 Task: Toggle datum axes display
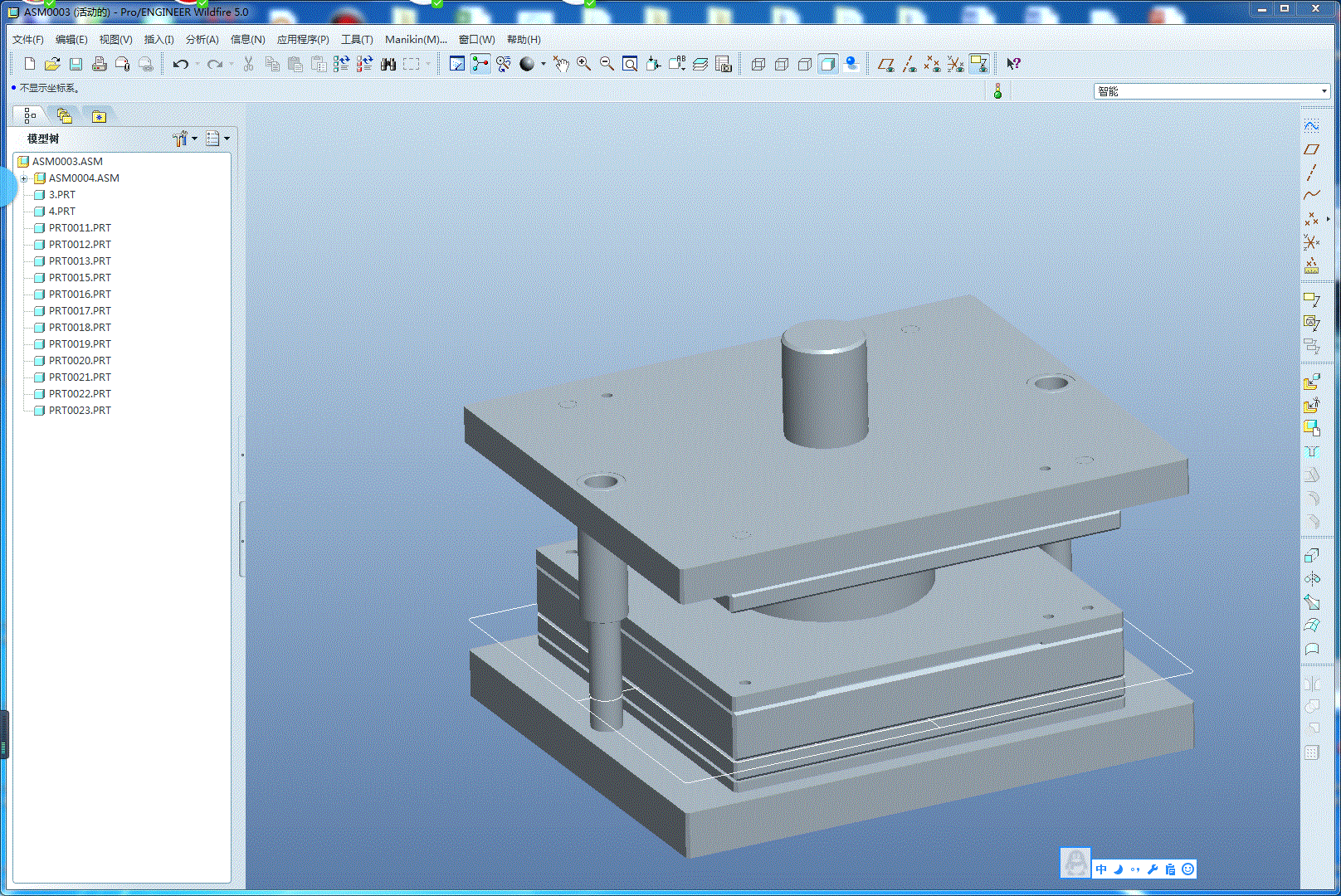click(x=909, y=64)
